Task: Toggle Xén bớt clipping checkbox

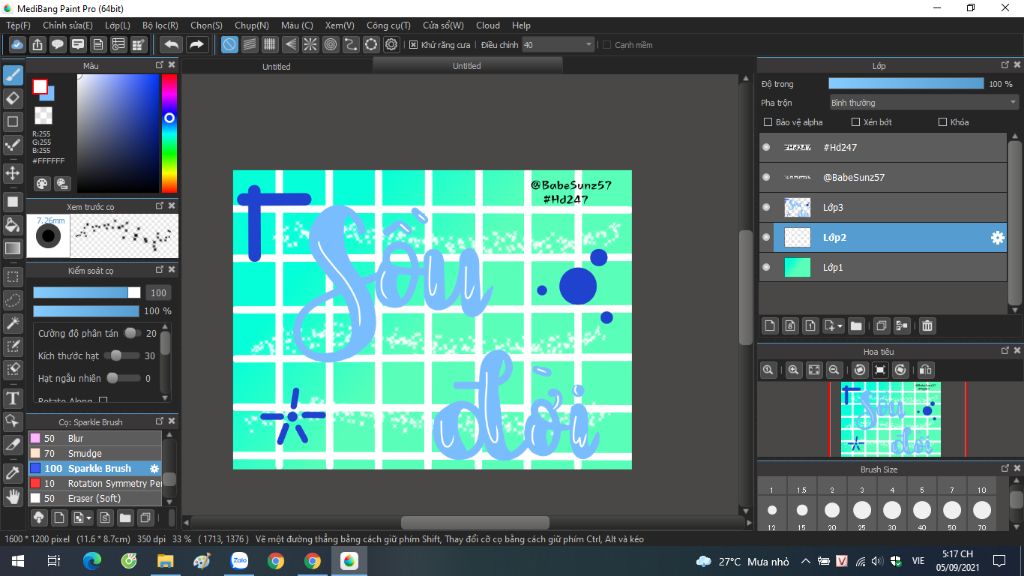Action: [x=856, y=122]
